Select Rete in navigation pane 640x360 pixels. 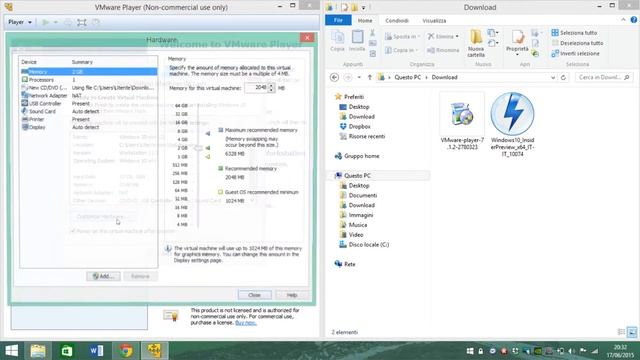coord(345,264)
